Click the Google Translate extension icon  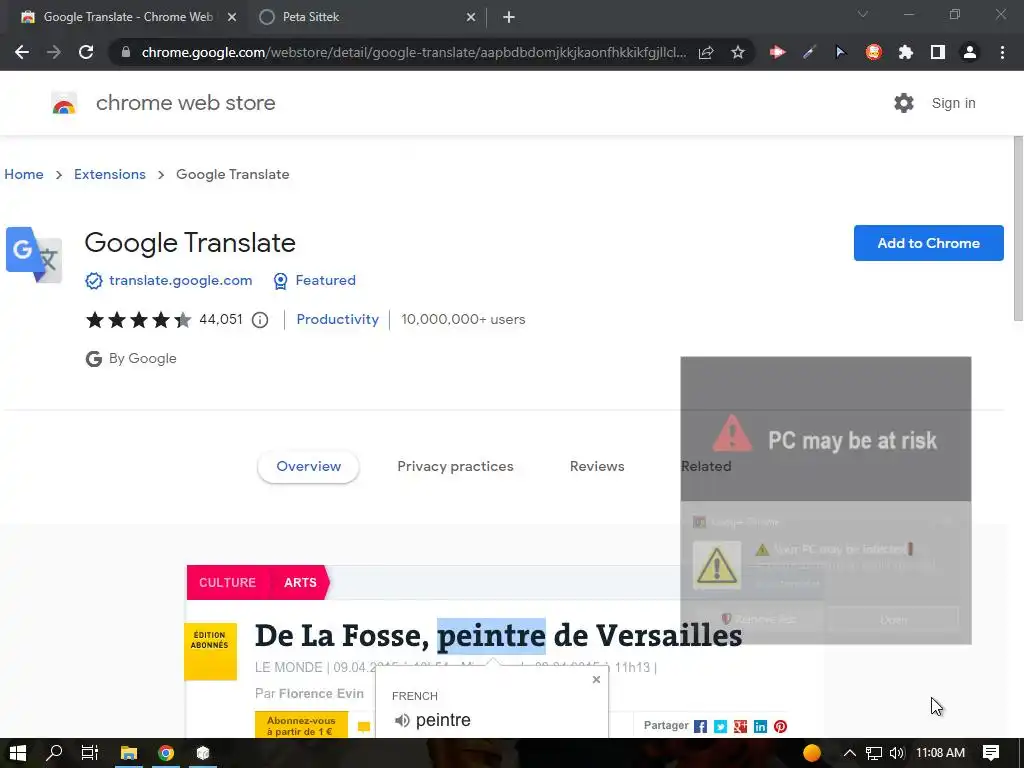point(34,255)
